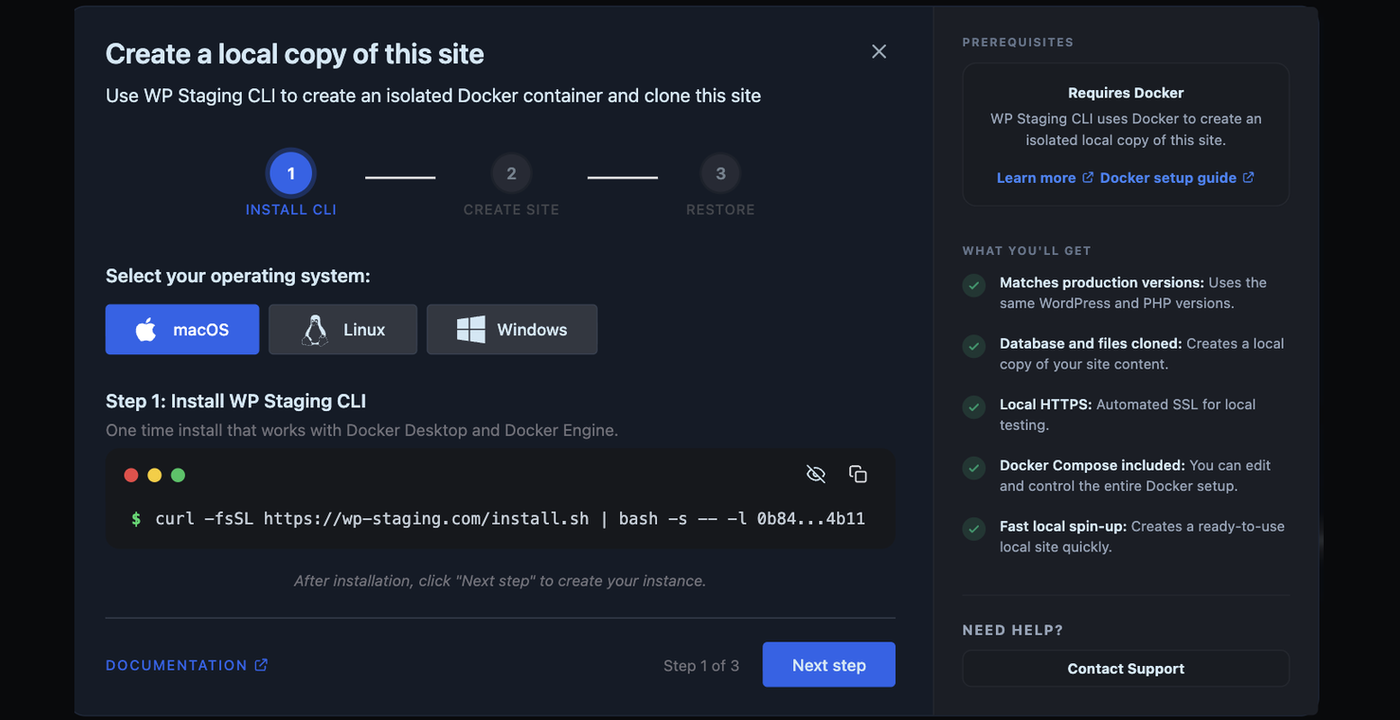Click checkmark beside Local HTTPS

974,407
